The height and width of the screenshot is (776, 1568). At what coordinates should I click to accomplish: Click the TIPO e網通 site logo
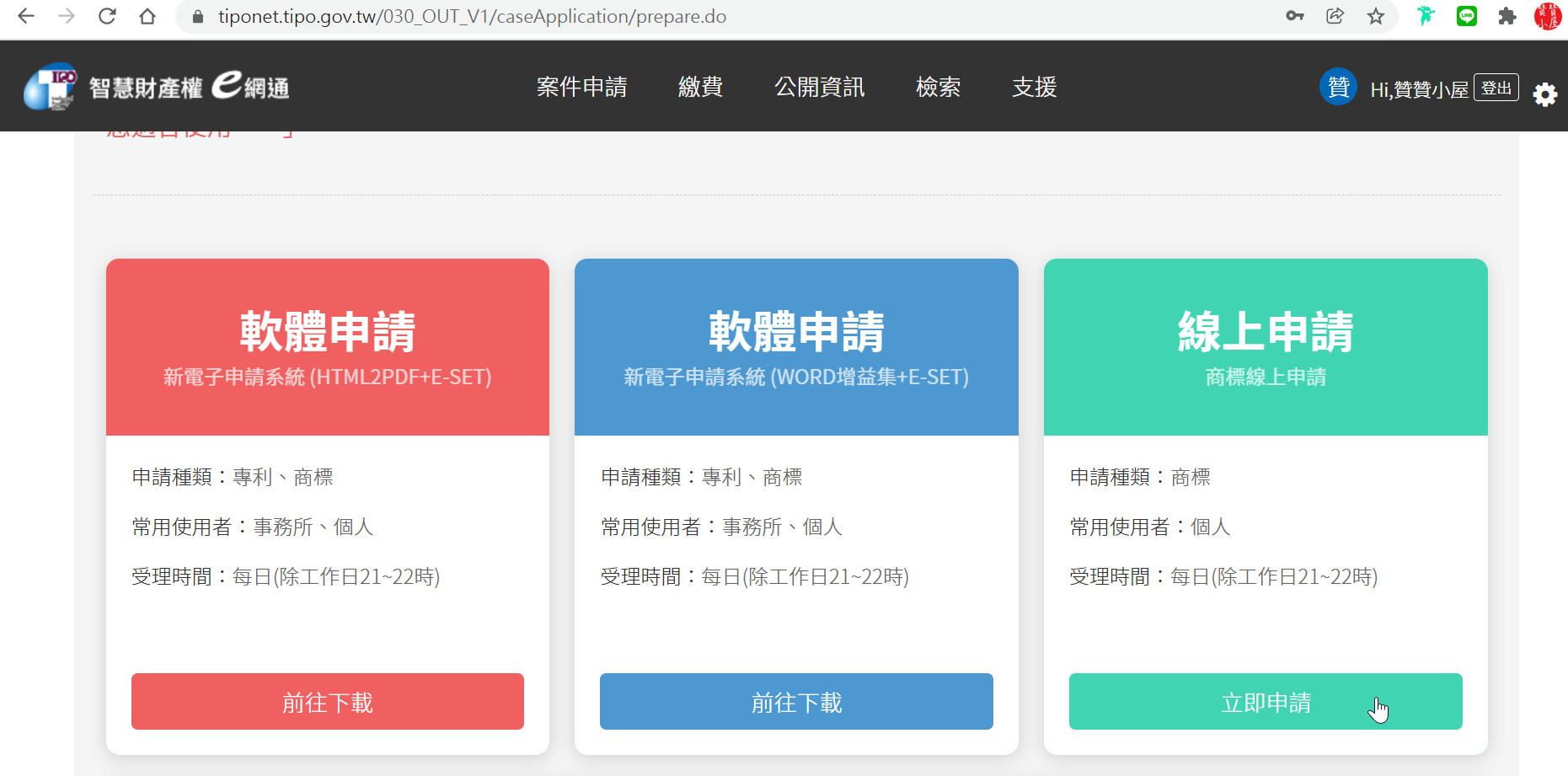click(157, 86)
